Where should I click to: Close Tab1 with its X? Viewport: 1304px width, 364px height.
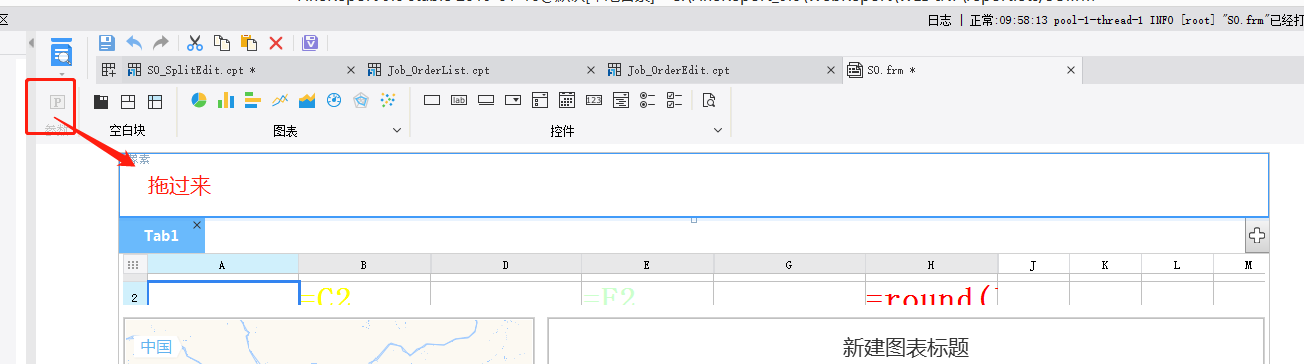[x=196, y=225]
